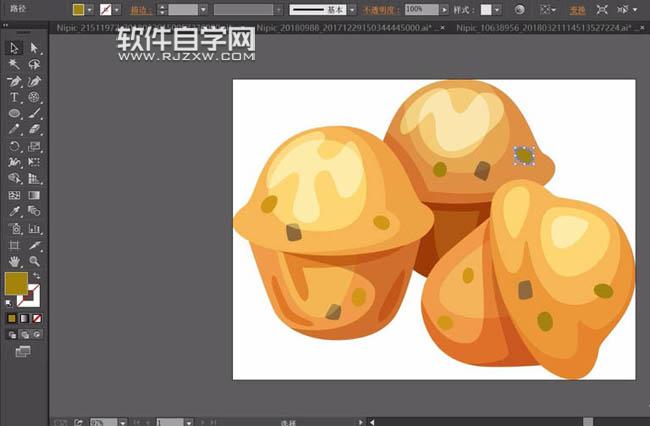650x426 pixels.
Task: Enable Draw Normal mode
Action: 12,334
